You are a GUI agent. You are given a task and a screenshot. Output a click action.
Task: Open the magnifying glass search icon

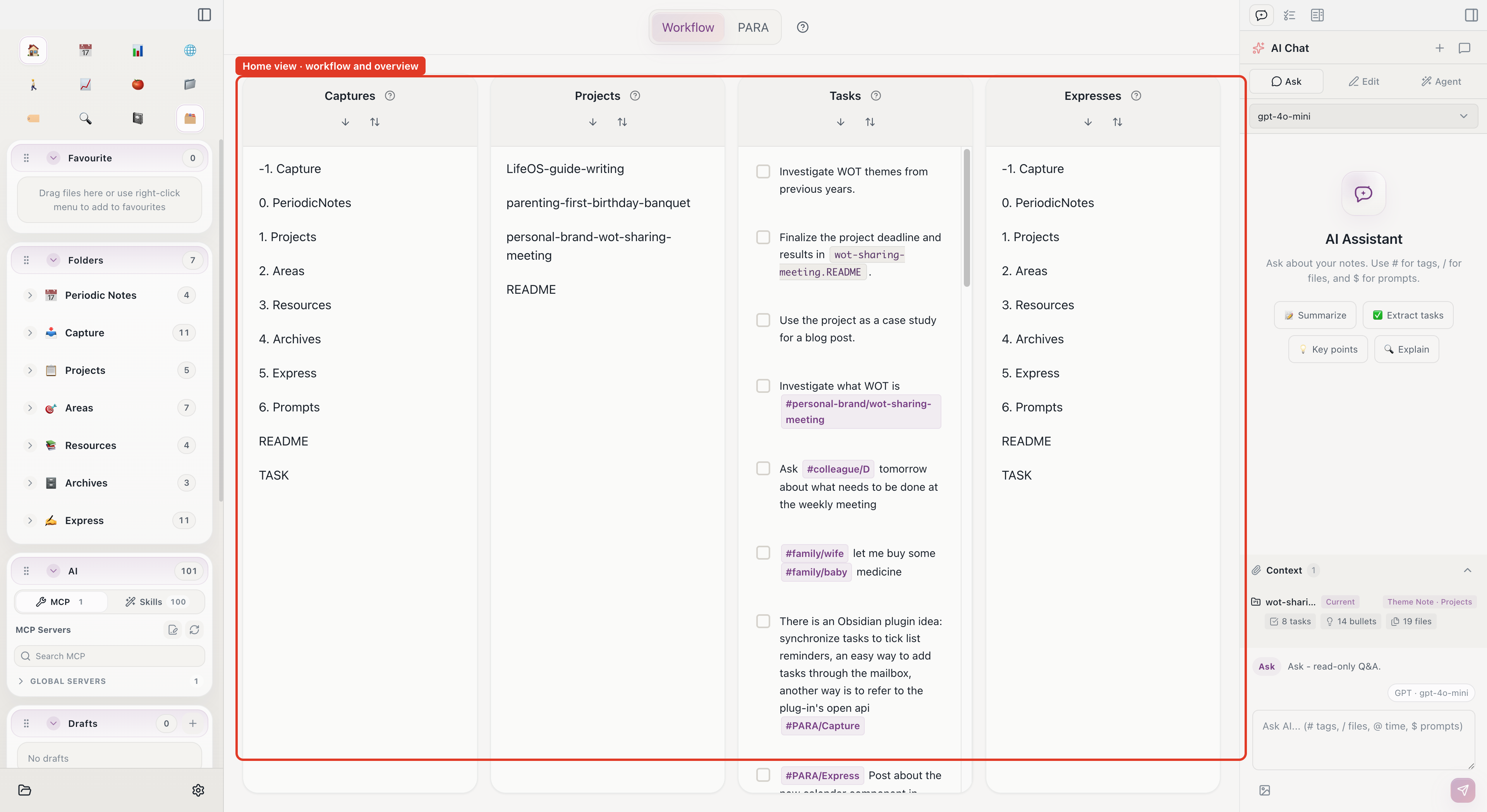click(86, 118)
